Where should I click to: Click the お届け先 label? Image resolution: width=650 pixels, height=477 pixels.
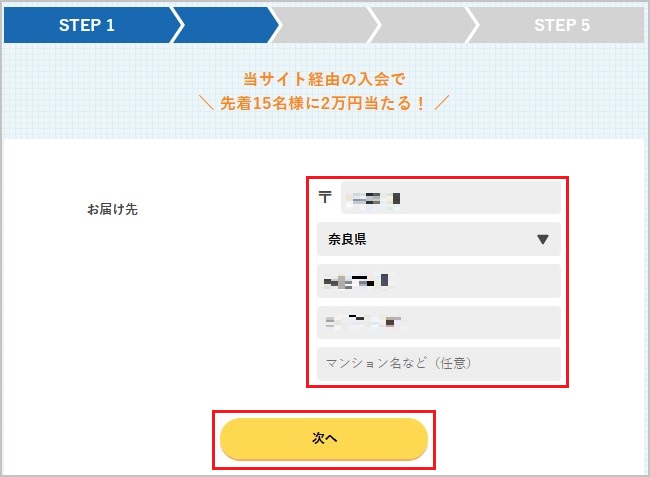coord(112,209)
